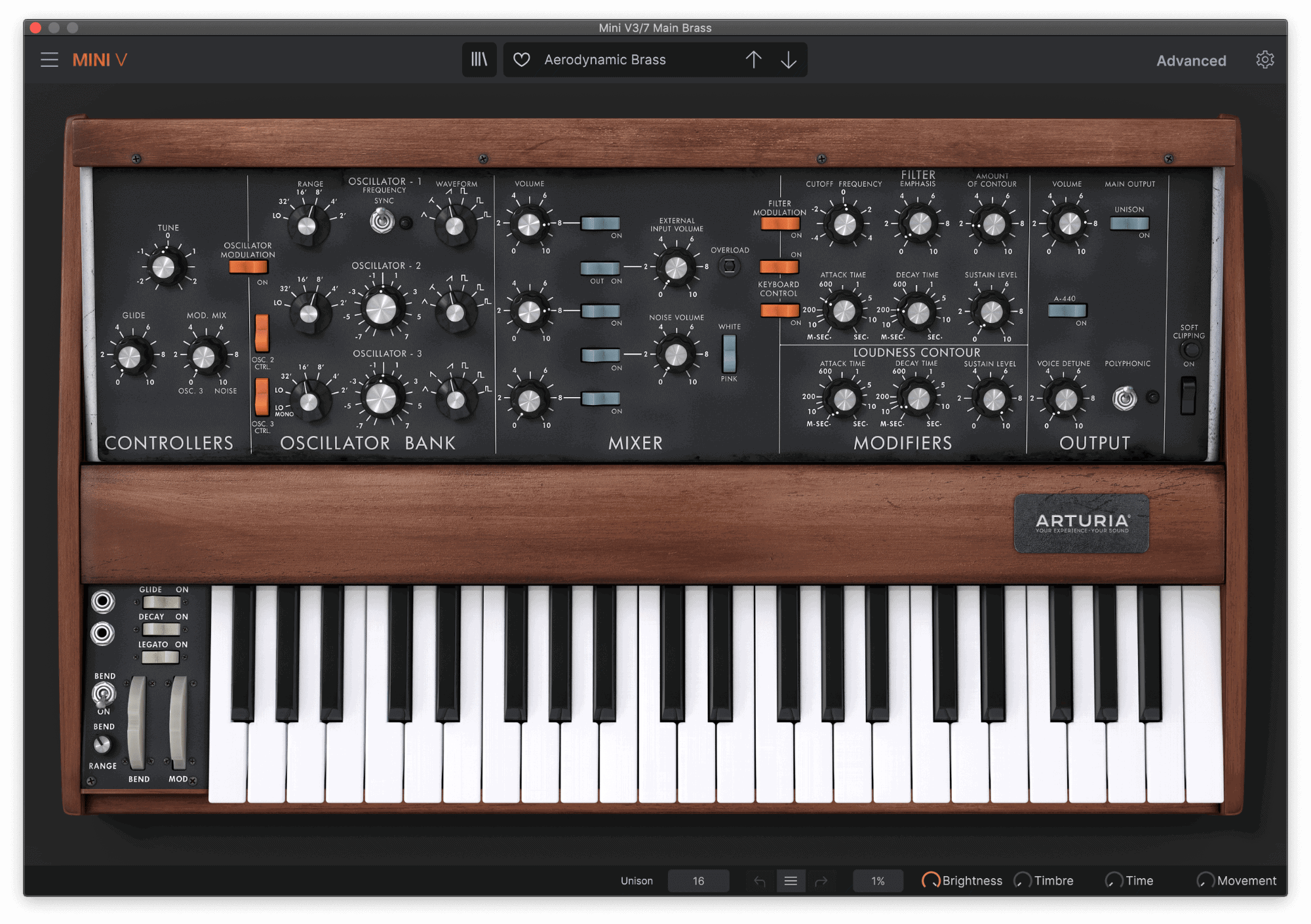Load the next preset with the down arrow
1311x924 pixels.
(x=789, y=60)
